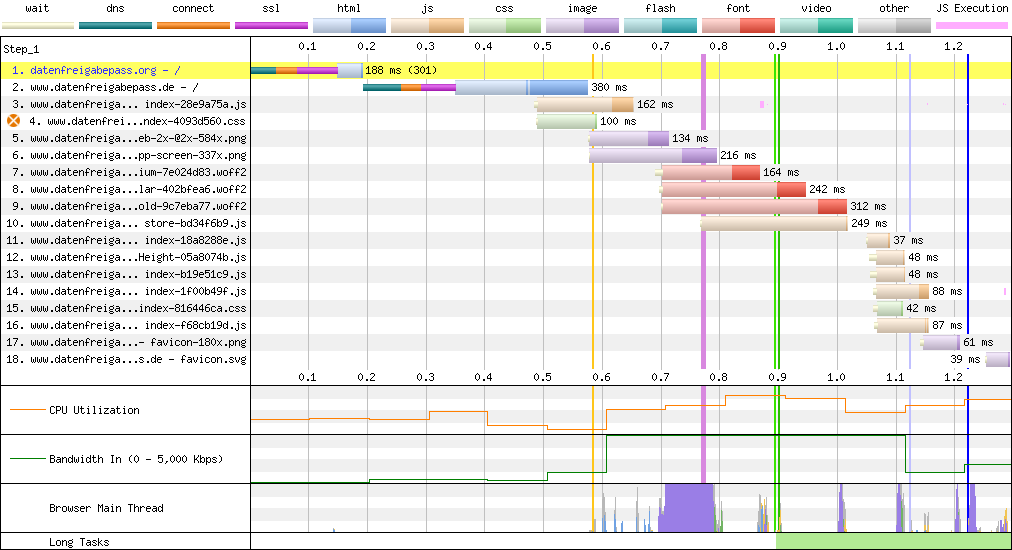Image resolution: width=1012 pixels, height=550 pixels.
Task: Click the green Long Tasks bar
Action: click(893, 541)
